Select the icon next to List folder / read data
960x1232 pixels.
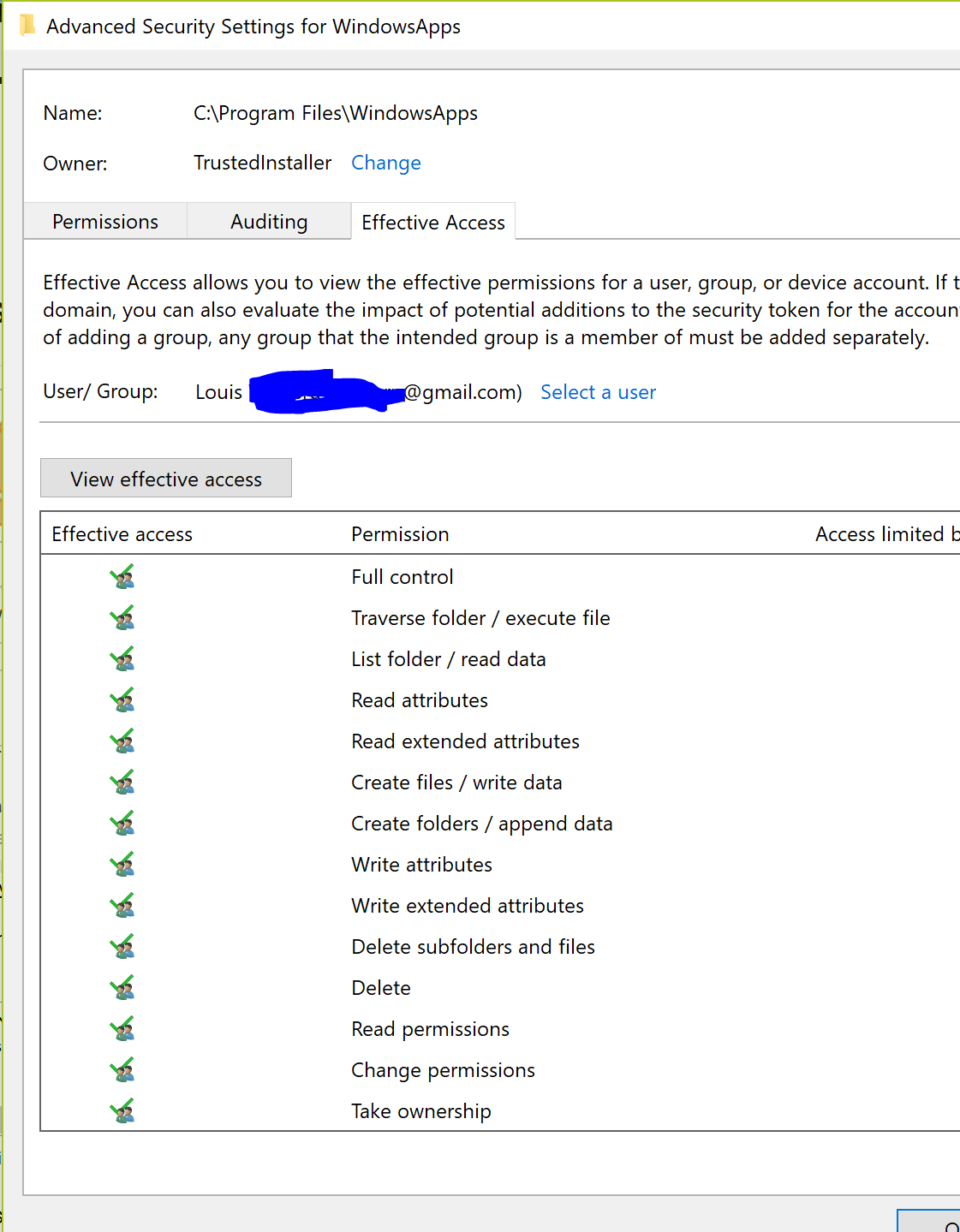tap(122, 659)
